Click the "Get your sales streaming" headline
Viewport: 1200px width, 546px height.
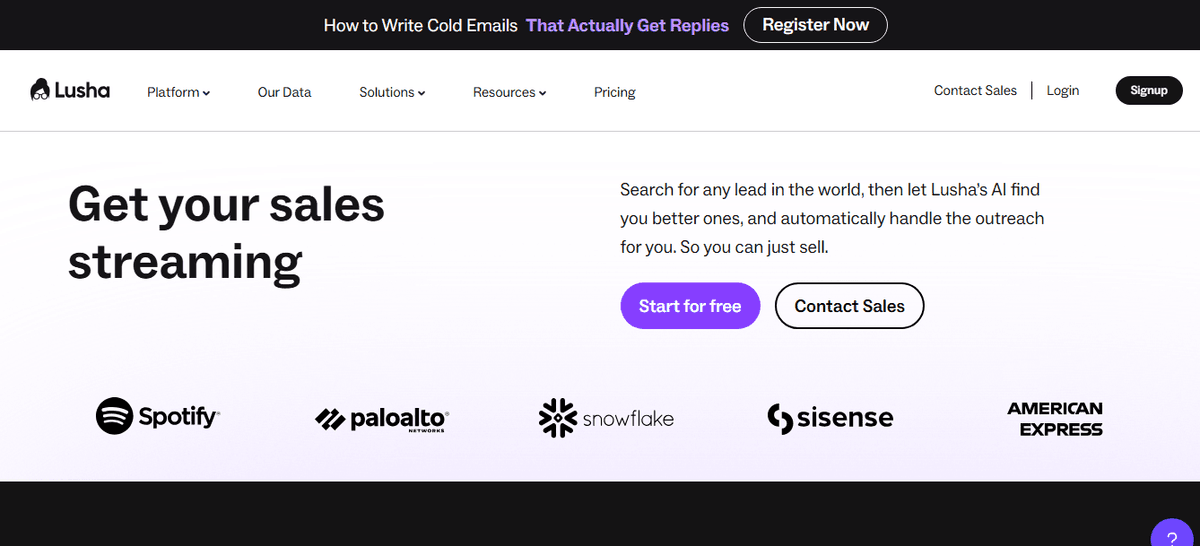[226, 233]
